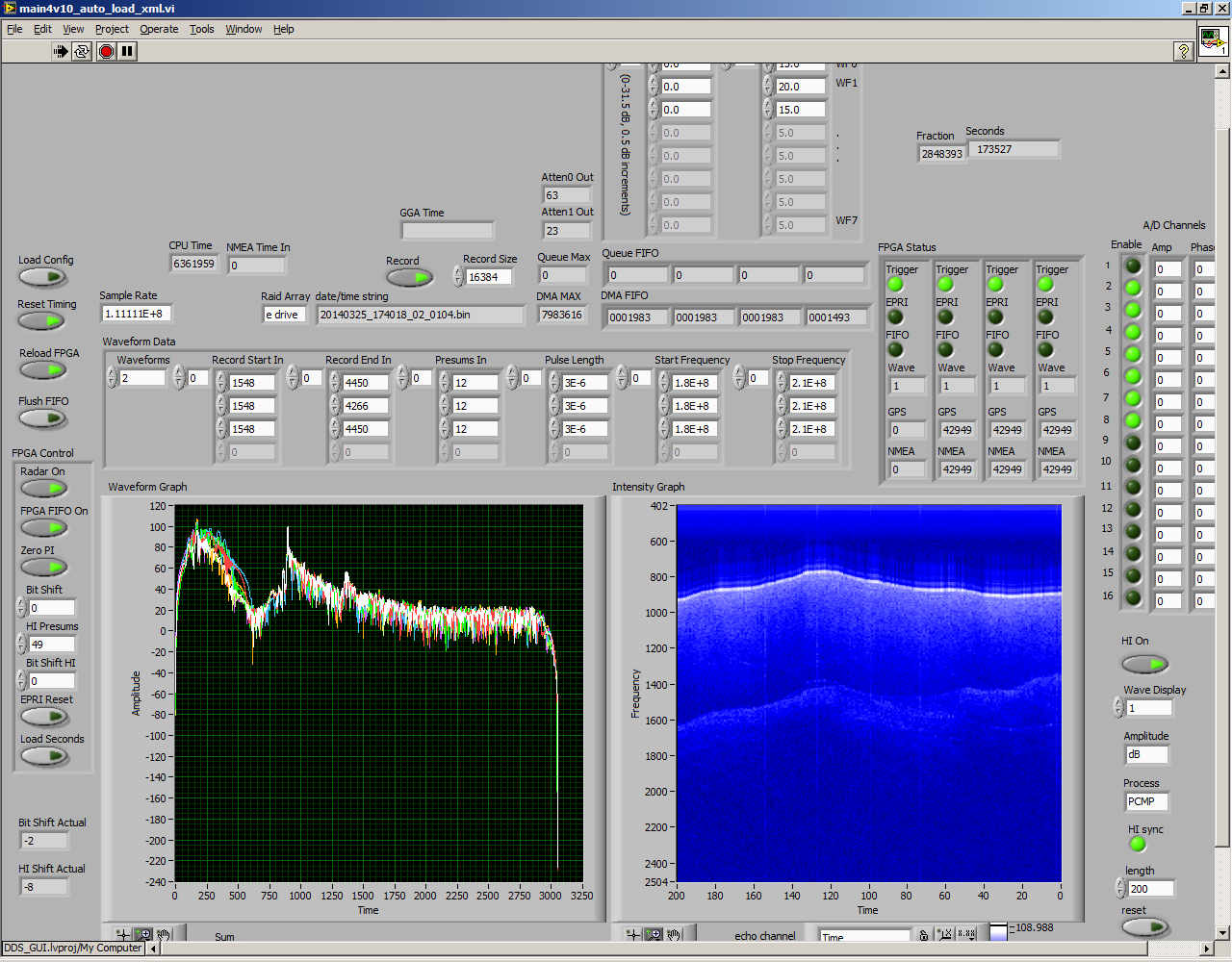
Task: Toggle the HI On switch
Action: coord(1144,664)
